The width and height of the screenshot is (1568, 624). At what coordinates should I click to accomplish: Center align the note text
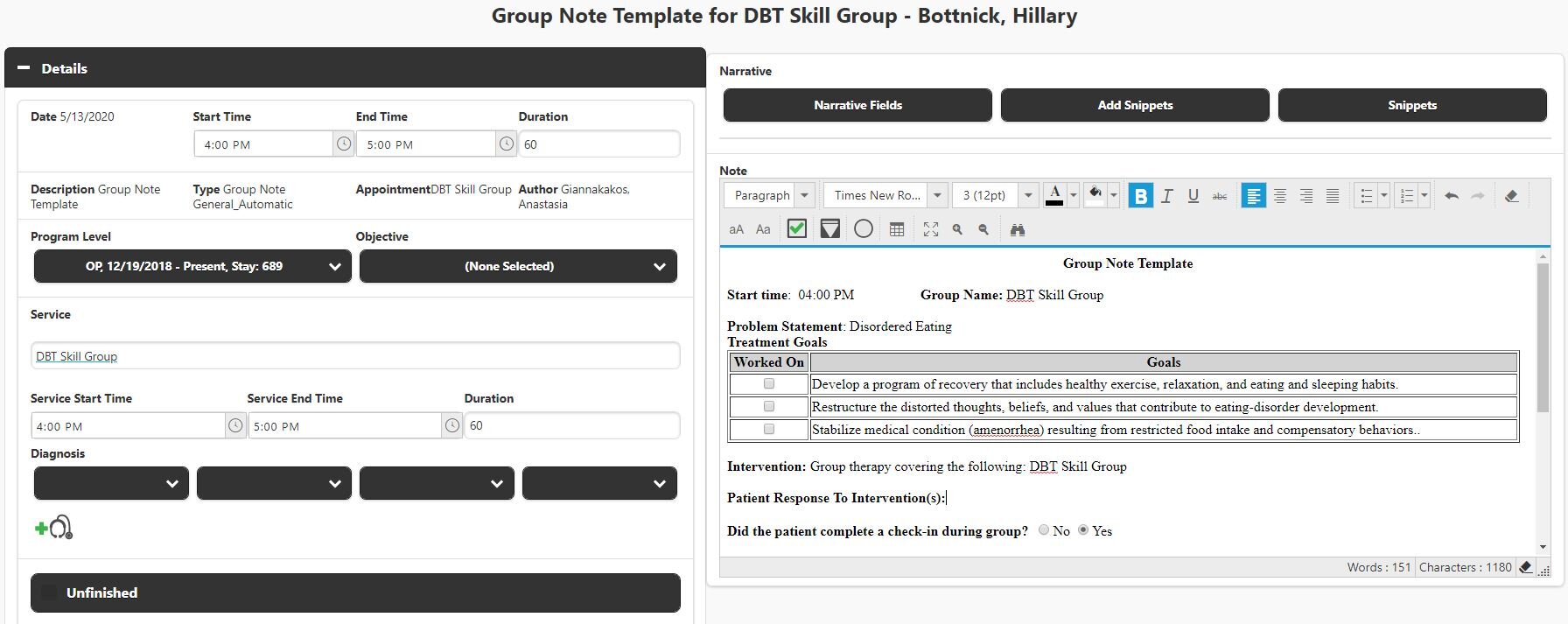coord(1279,196)
